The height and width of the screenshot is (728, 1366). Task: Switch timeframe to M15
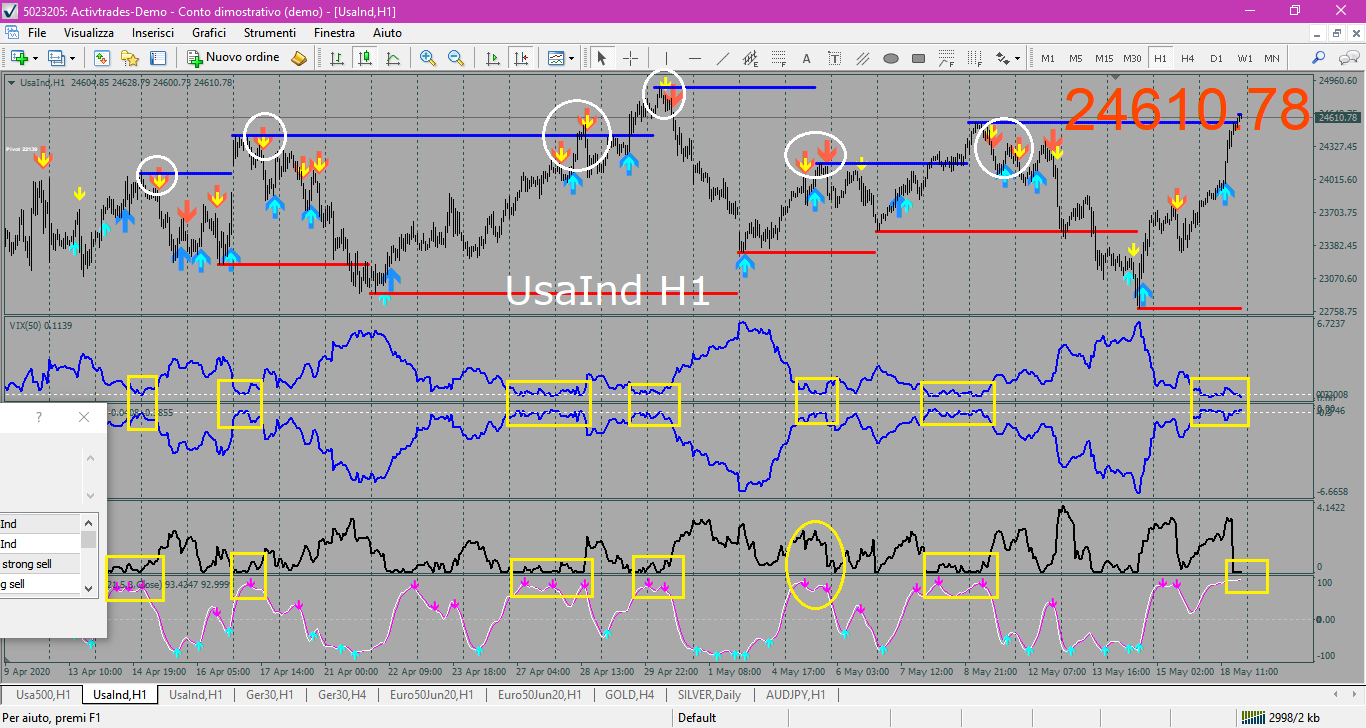point(1104,58)
